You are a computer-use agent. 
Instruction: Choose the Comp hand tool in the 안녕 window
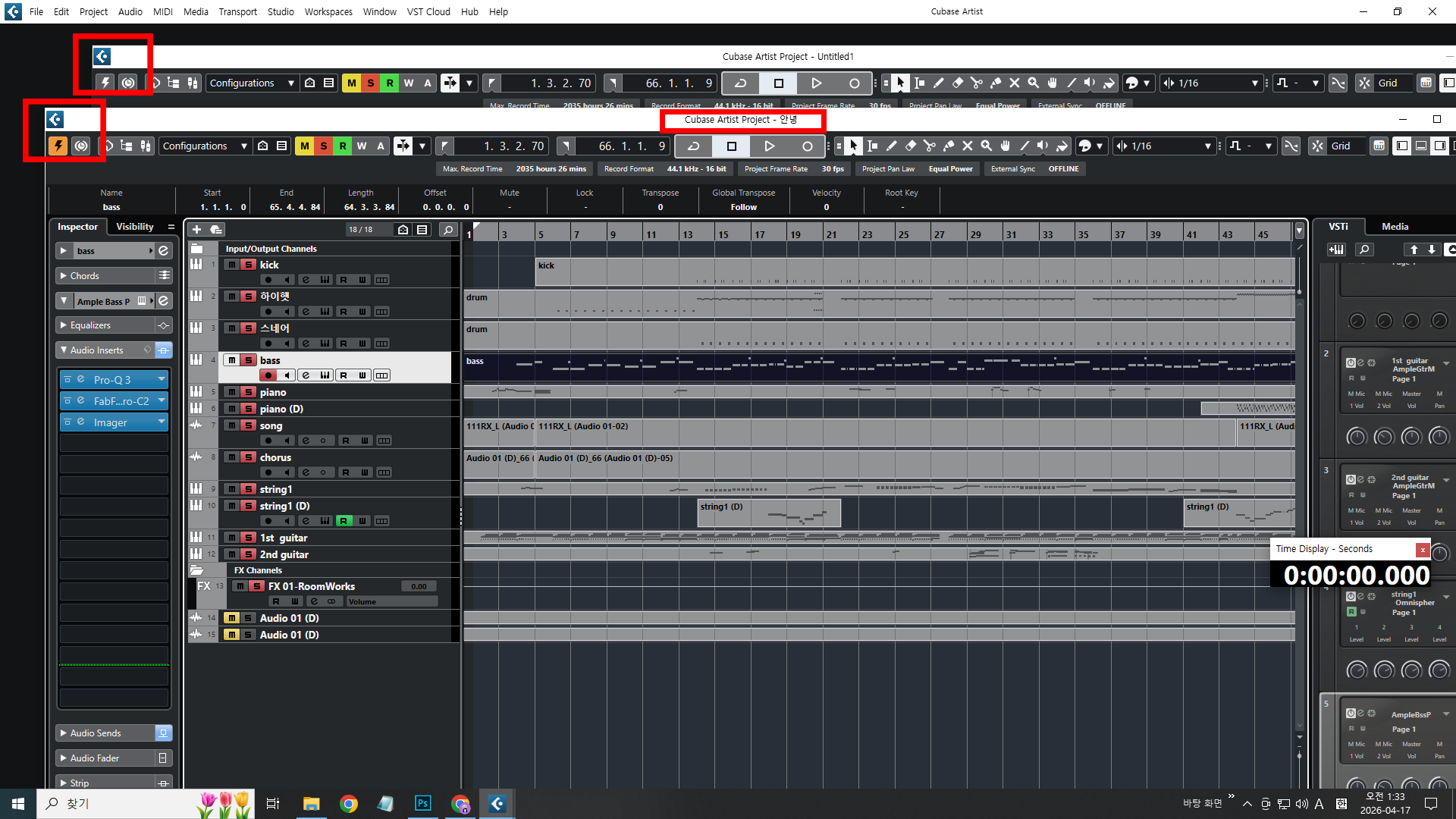(x=1005, y=146)
